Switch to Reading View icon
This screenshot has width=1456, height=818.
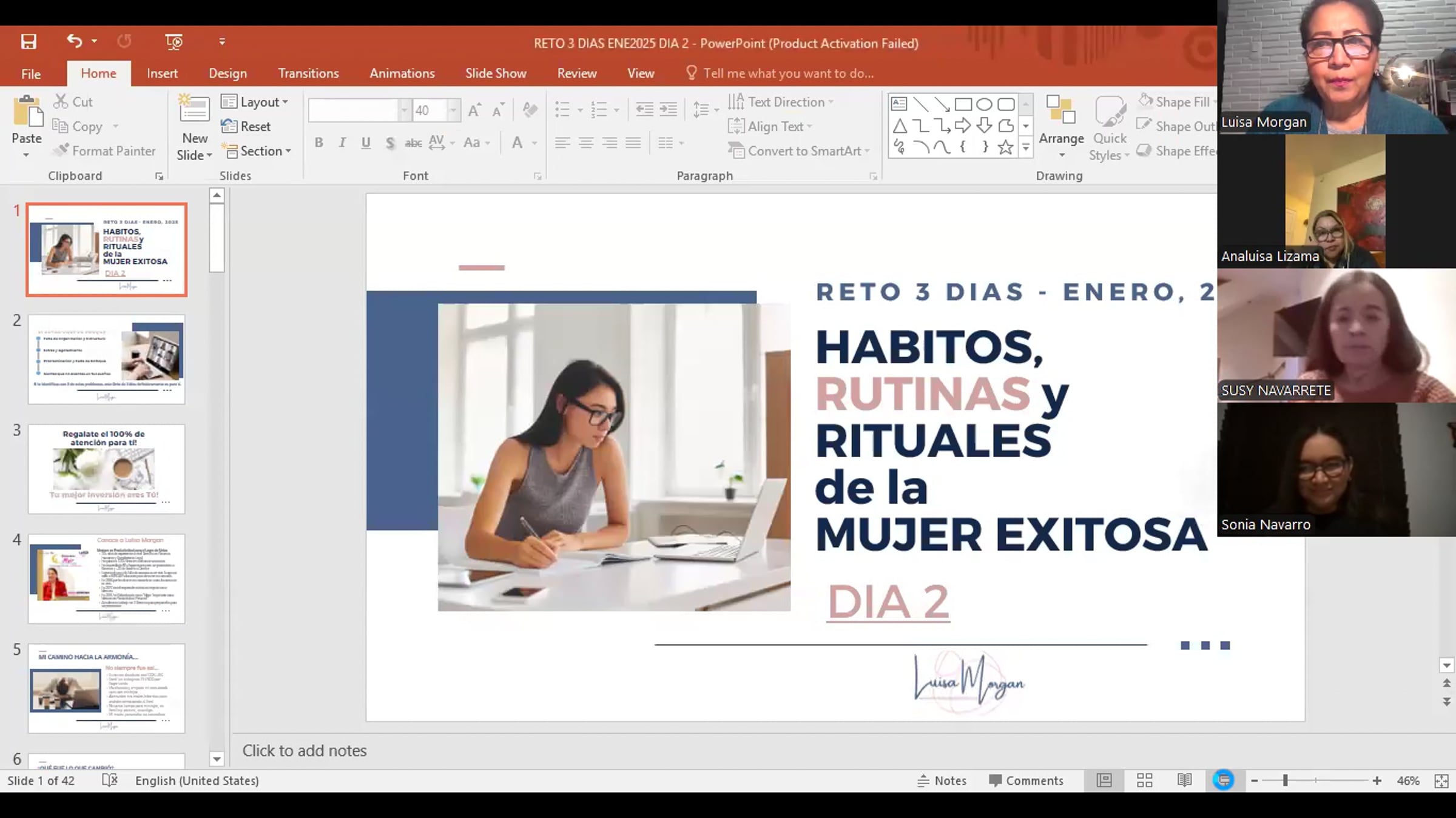[1184, 780]
